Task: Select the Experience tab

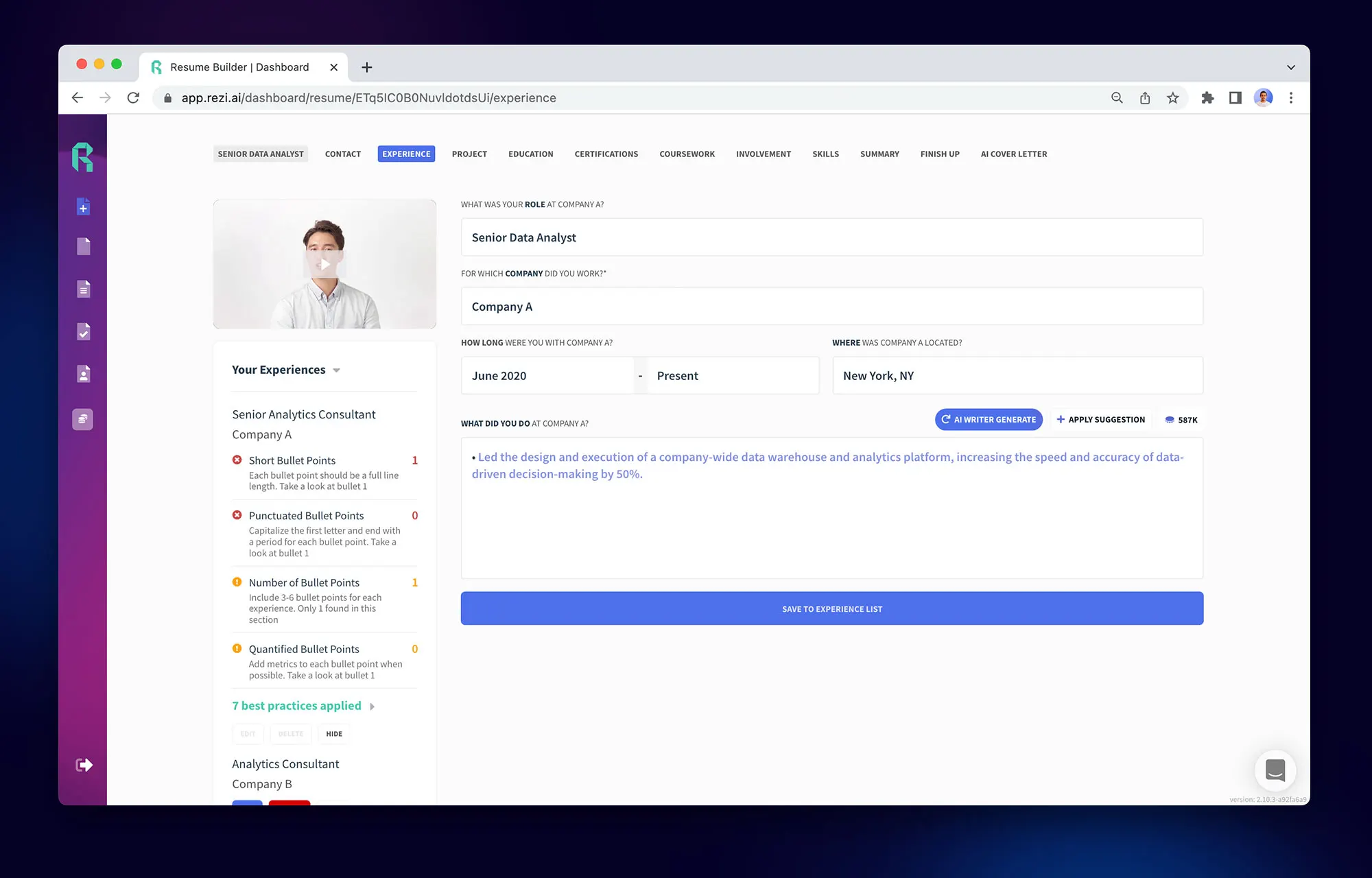Action: coord(406,154)
